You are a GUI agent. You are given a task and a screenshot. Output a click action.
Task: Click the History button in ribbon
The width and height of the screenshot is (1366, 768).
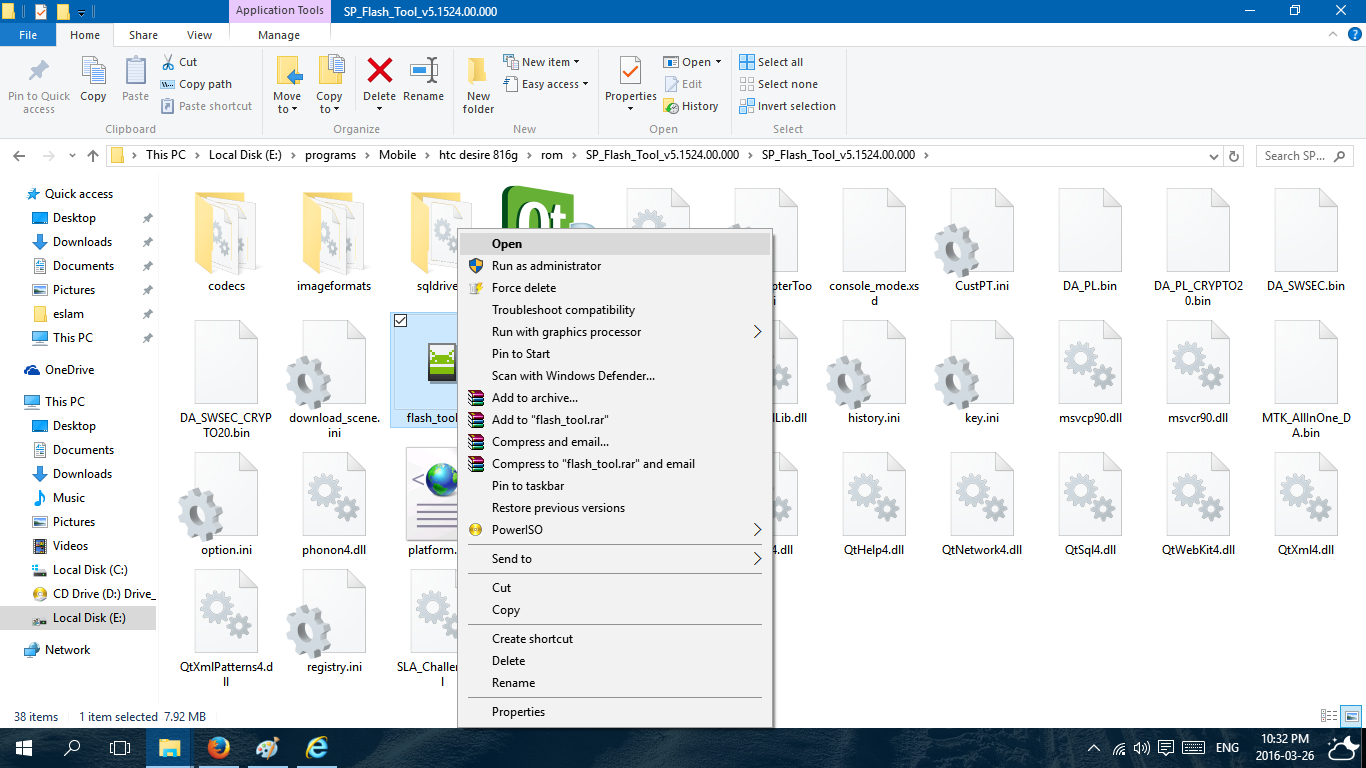[690, 106]
